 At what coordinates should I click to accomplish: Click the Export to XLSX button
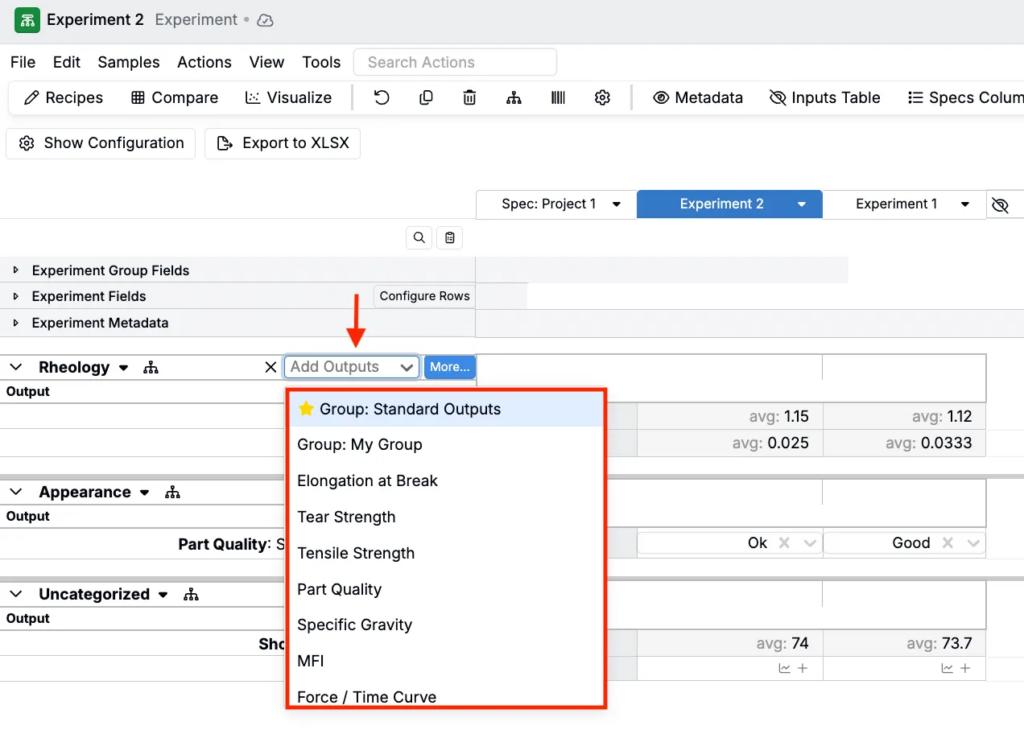point(283,143)
